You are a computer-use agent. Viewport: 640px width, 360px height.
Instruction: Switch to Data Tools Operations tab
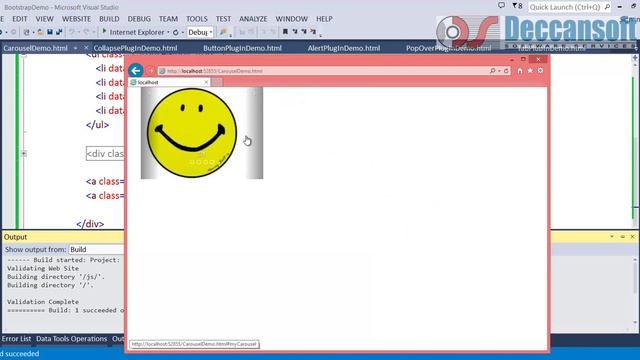[71, 339]
